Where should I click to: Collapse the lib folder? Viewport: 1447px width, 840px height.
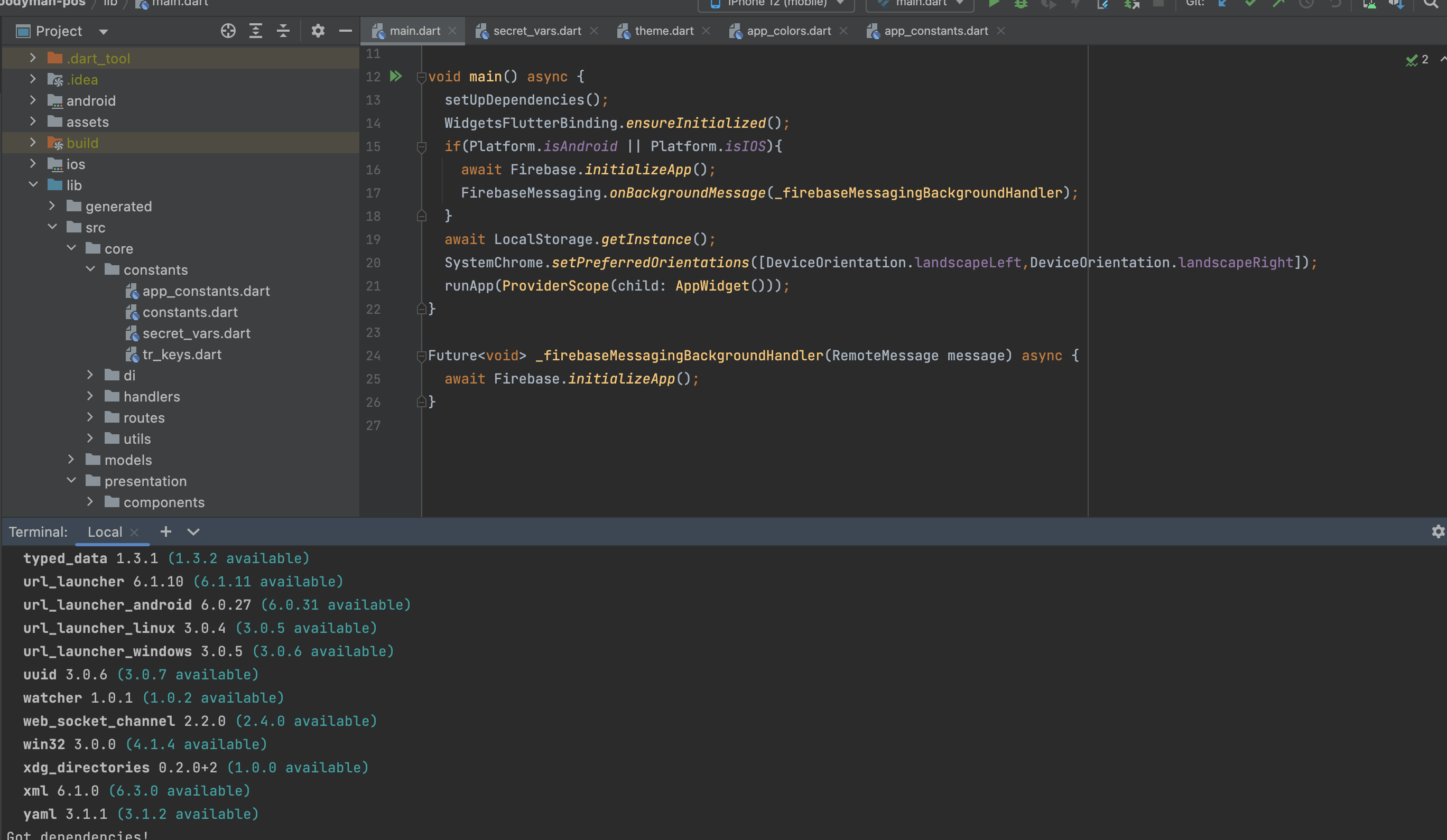coord(33,185)
